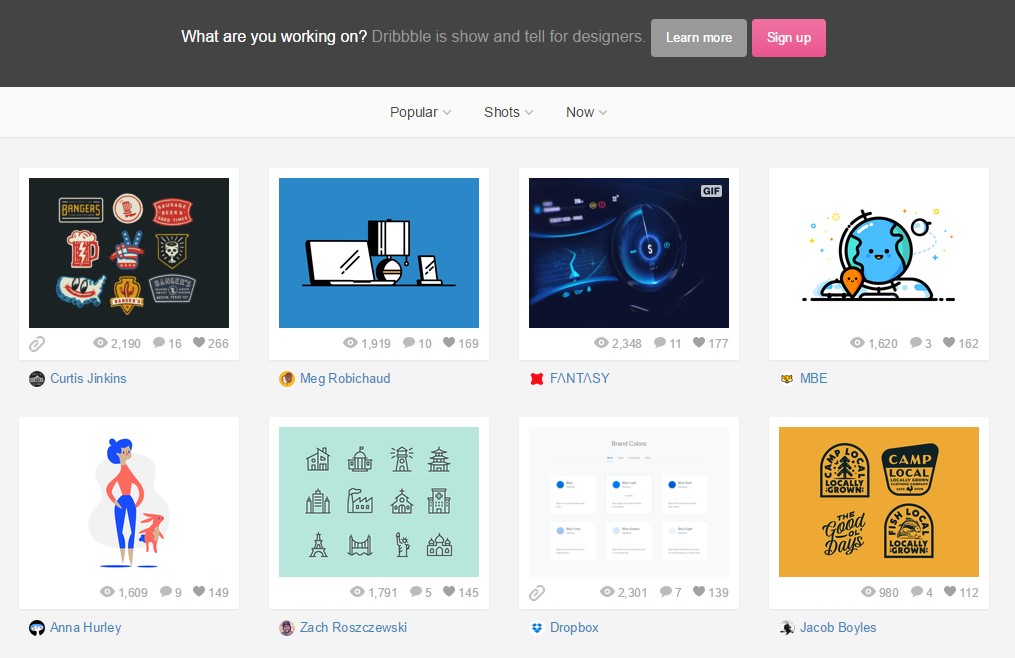1015x658 pixels.
Task: Like the Curtis Jinkins shot with 266 hearts
Action: (199, 342)
